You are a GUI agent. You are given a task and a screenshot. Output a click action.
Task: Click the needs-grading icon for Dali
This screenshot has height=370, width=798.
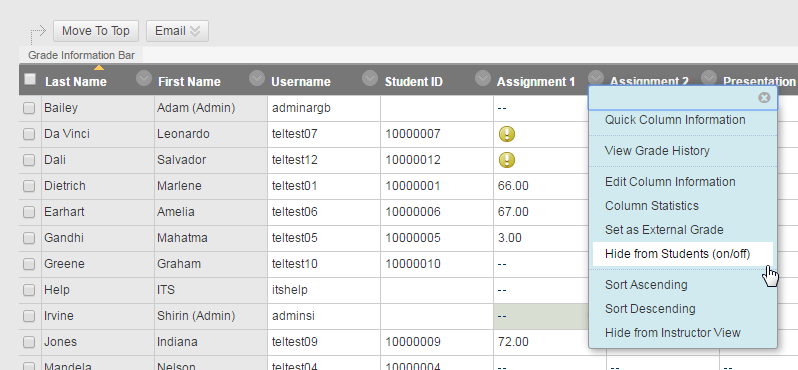[x=506, y=160]
